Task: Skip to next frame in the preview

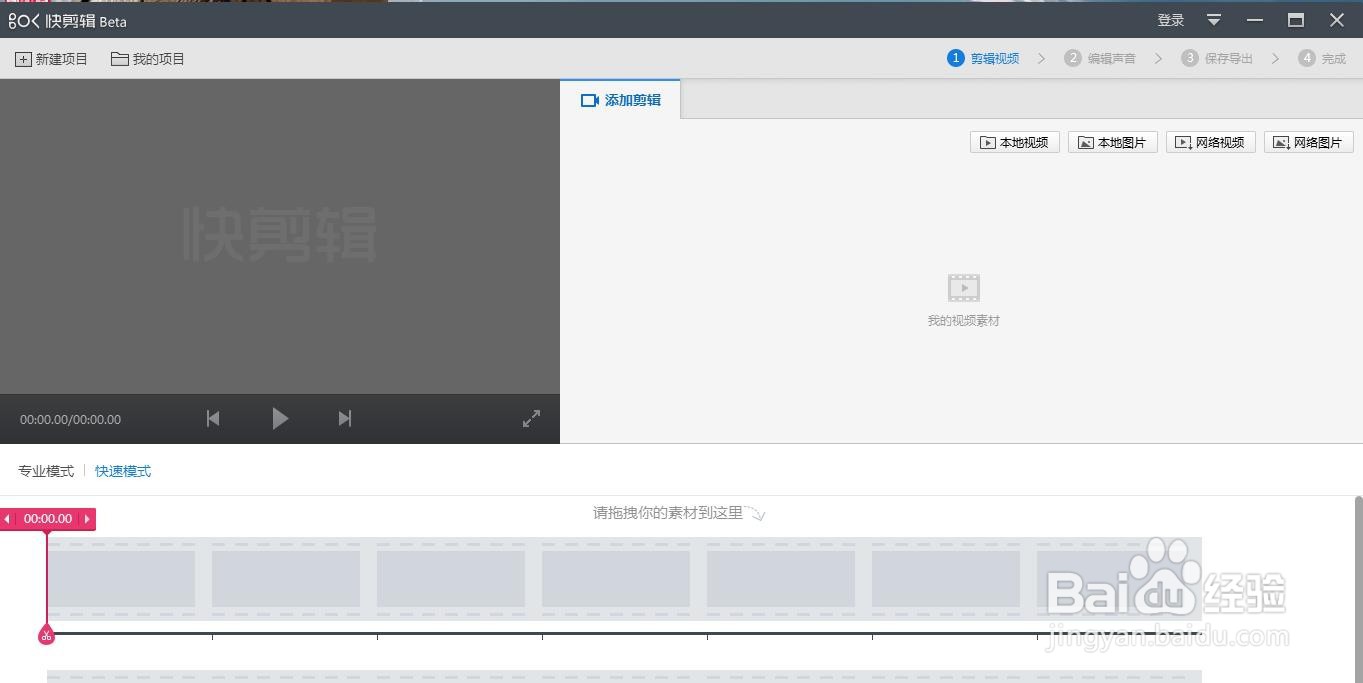Action: 345,418
